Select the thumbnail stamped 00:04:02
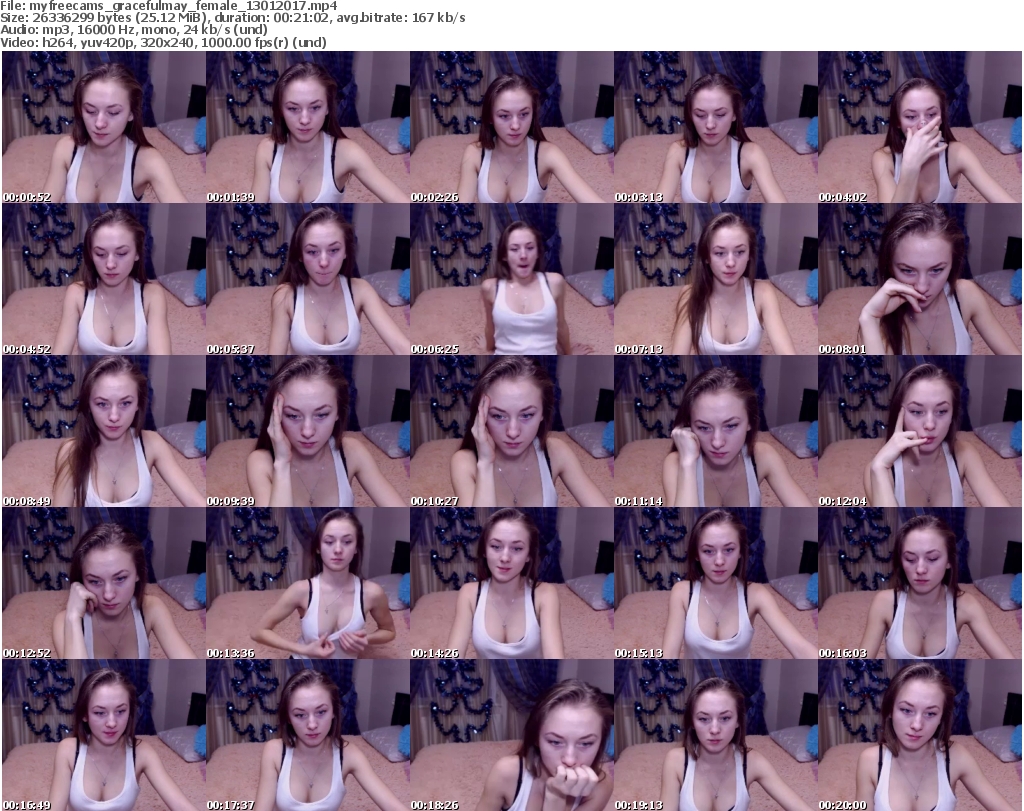This screenshot has width=1024, height=811. (x=920, y=127)
